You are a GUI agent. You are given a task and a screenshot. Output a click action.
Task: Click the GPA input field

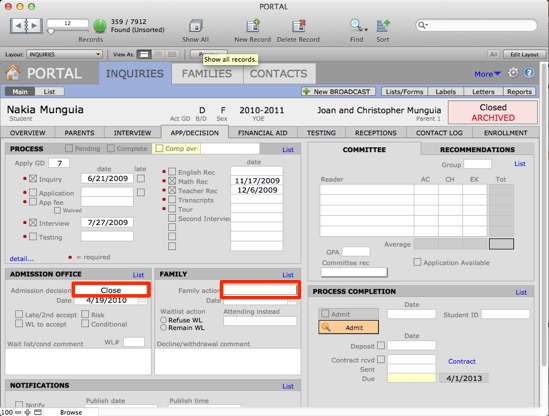point(356,252)
